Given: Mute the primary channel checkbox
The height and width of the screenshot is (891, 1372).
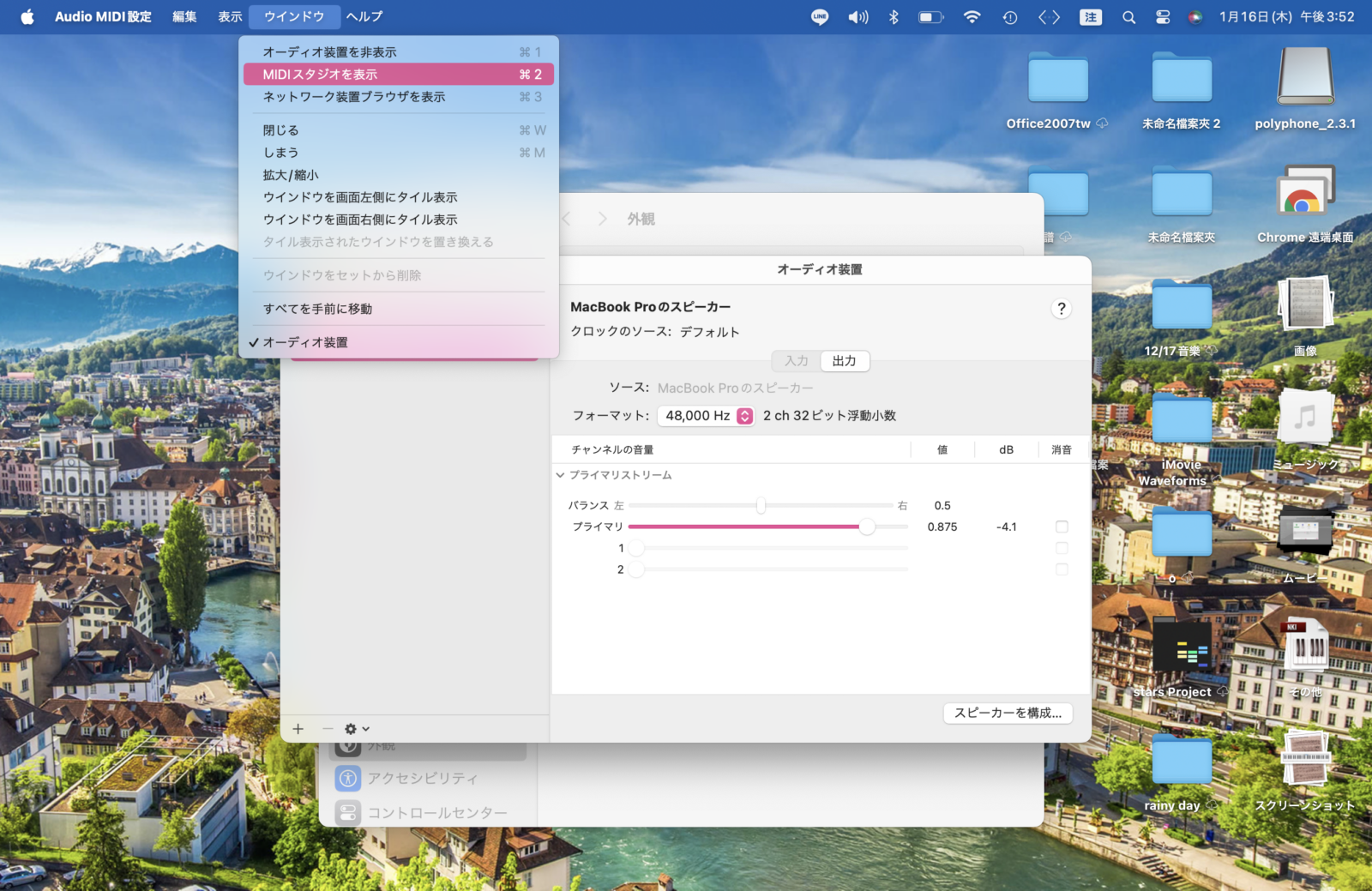Looking at the screenshot, I should pyautogui.click(x=1062, y=527).
